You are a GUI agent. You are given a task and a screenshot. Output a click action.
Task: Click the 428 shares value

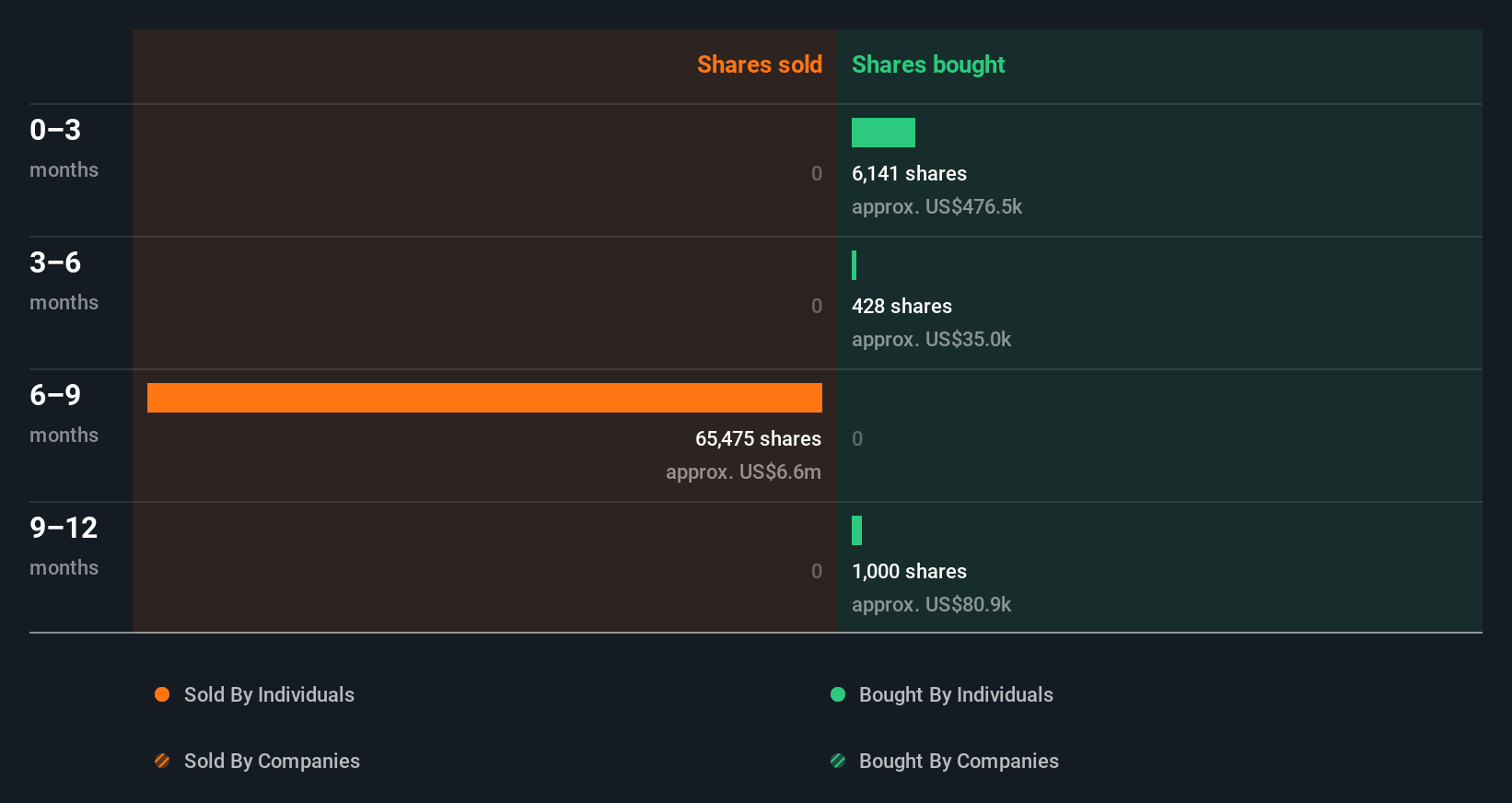(901, 307)
